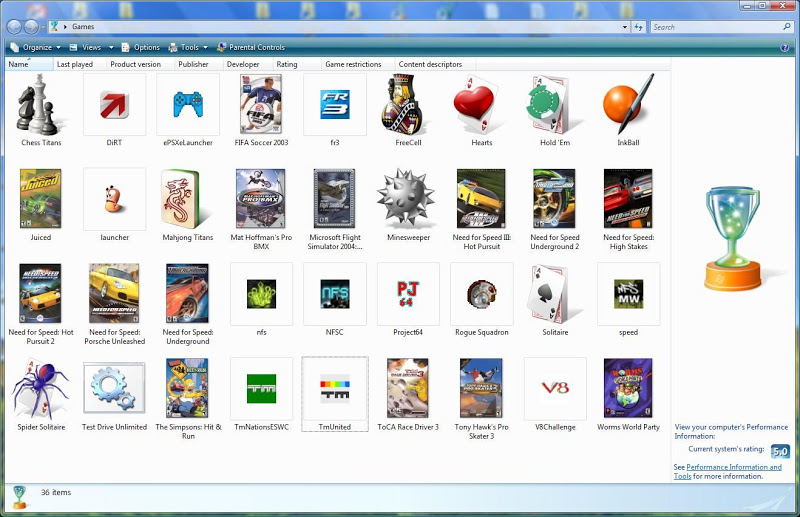Select the NFSC game icon

(335, 294)
